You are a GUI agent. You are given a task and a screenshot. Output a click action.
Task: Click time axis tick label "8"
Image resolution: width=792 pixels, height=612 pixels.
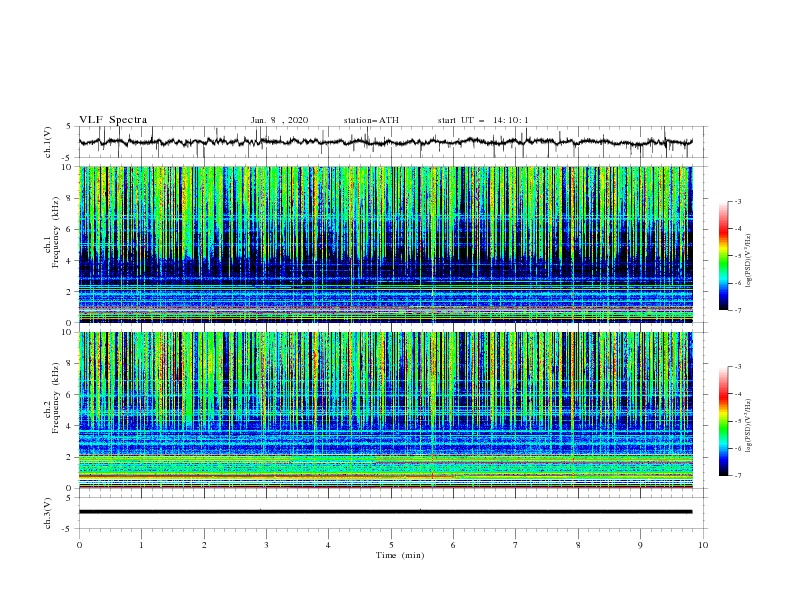point(578,545)
